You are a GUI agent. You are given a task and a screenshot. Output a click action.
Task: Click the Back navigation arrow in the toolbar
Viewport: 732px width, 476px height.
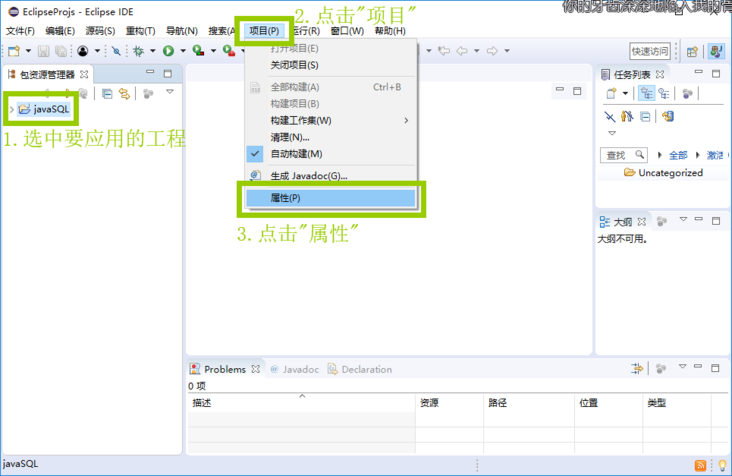462,50
